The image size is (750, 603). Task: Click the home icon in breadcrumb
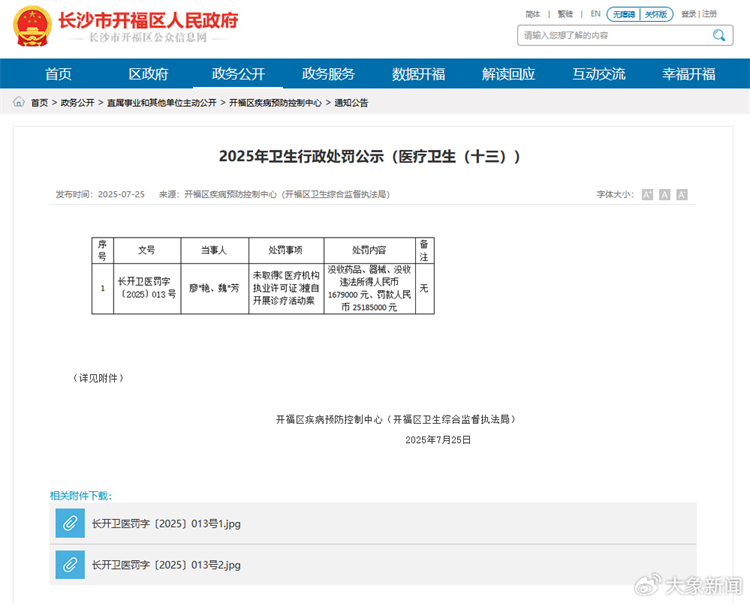pyautogui.click(x=19, y=102)
